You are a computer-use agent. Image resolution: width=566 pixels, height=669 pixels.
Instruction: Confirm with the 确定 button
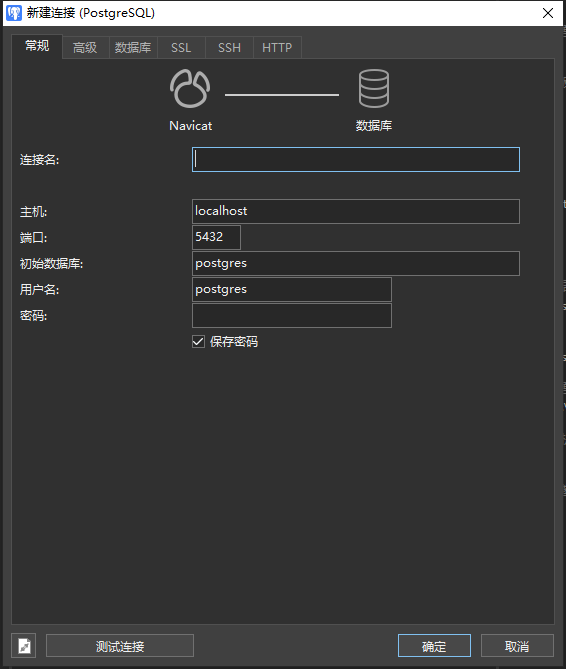[x=434, y=646]
